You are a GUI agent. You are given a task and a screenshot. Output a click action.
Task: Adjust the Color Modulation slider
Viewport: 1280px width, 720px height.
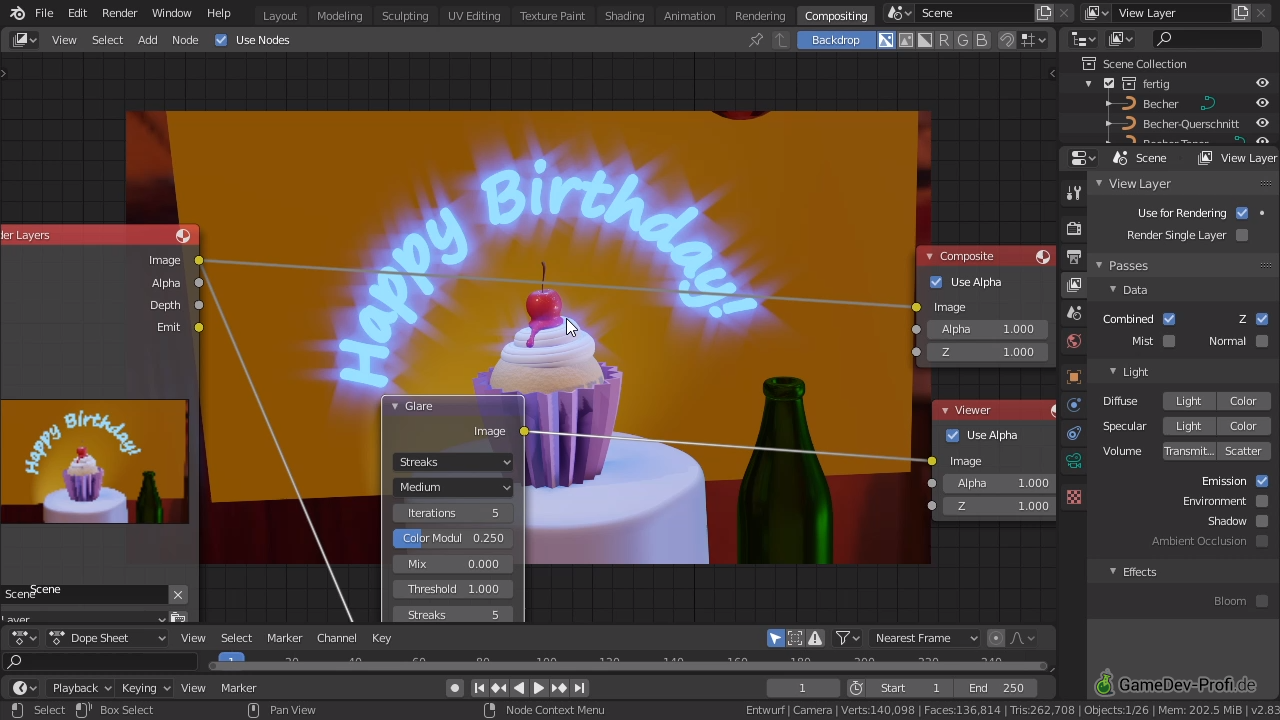453,538
